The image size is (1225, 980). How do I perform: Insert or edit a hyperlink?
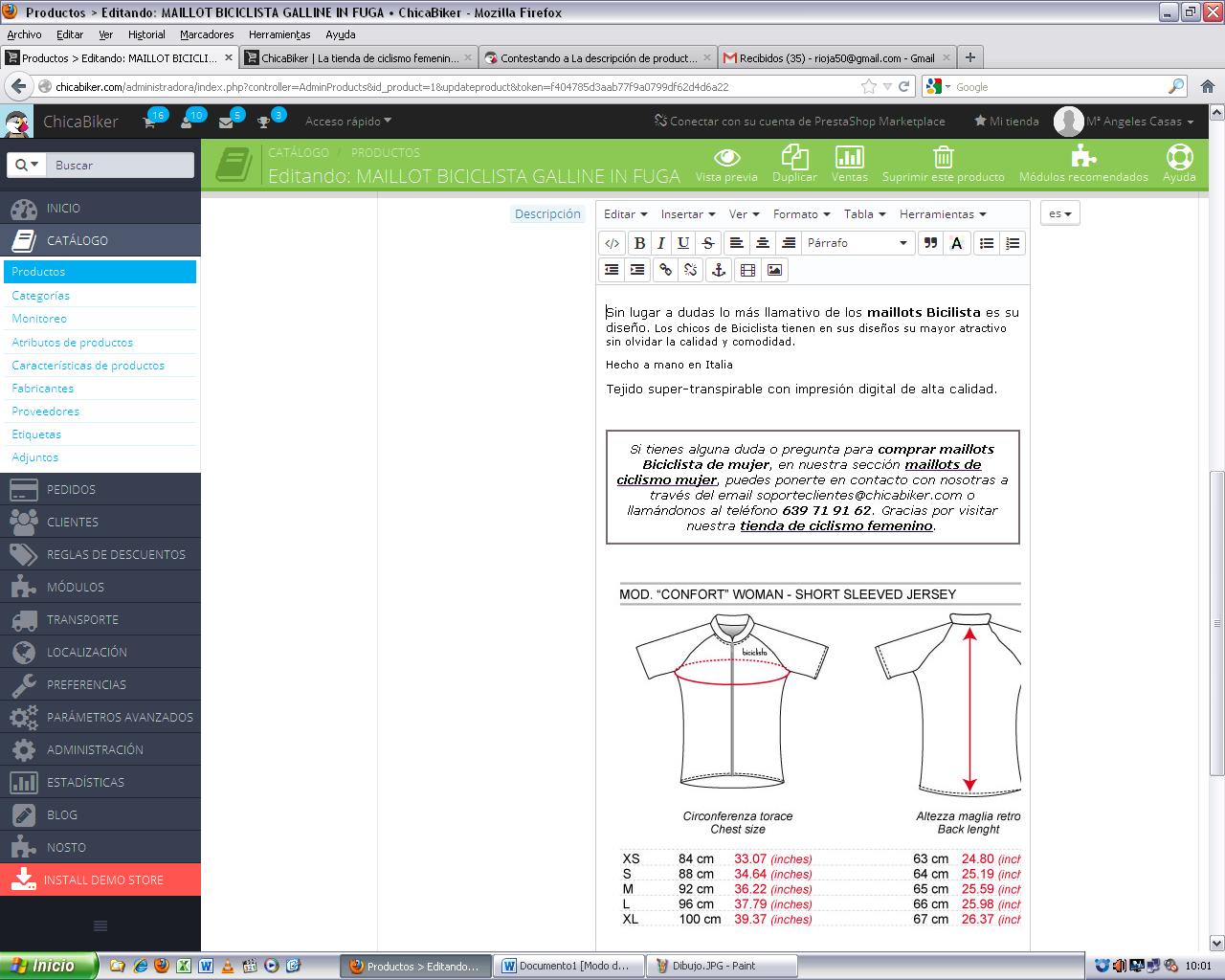pos(665,270)
